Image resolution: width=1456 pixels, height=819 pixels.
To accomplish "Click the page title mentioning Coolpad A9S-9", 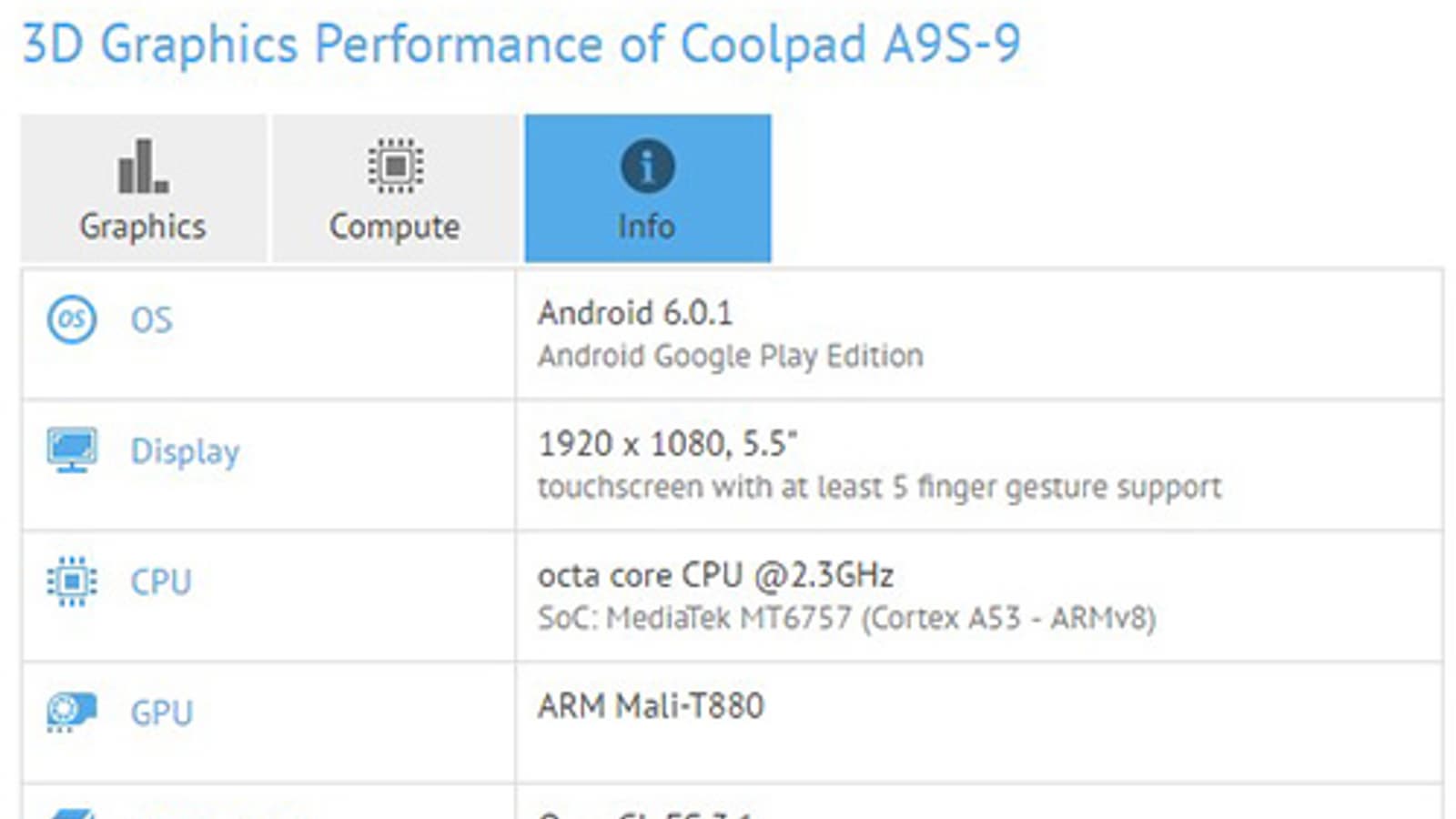I will click(x=521, y=44).
